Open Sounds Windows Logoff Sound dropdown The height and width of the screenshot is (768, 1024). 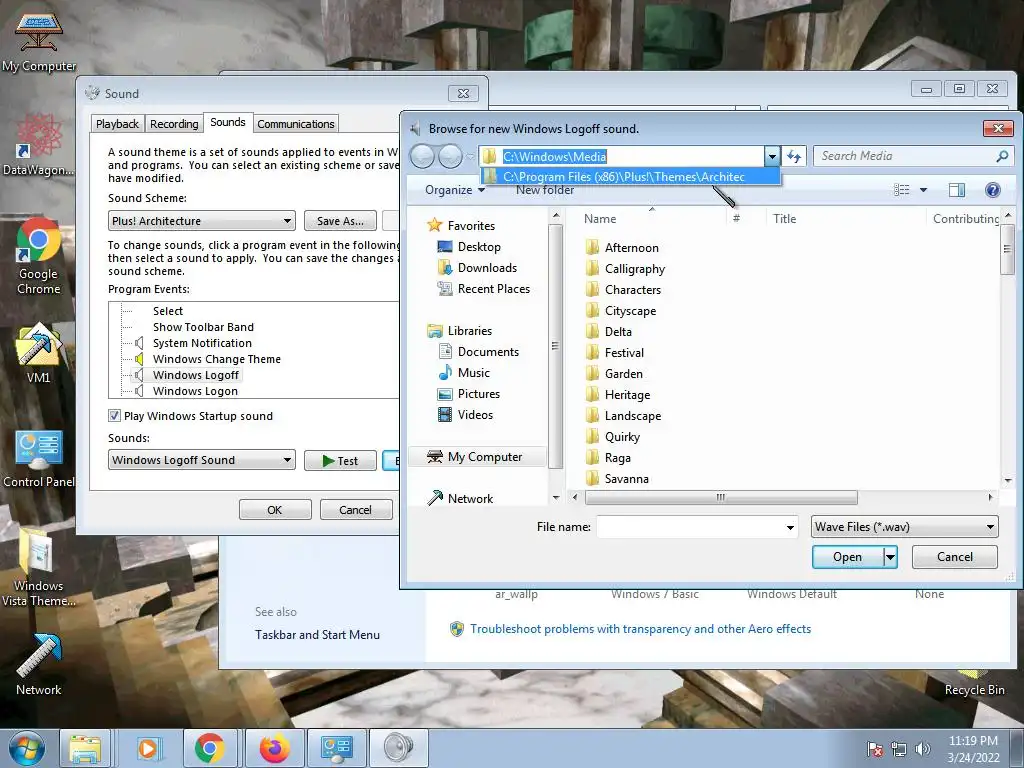tap(202, 460)
